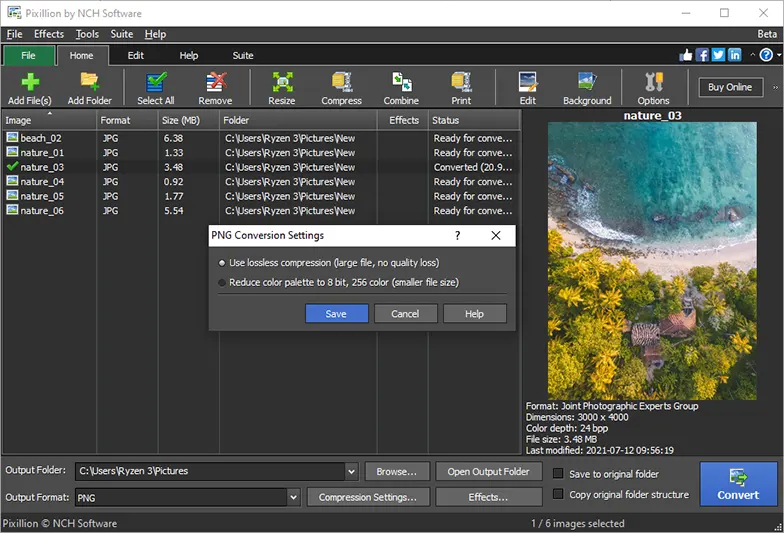Switch to the Edit ribbon tab
This screenshot has width=784, height=533.
(136, 56)
